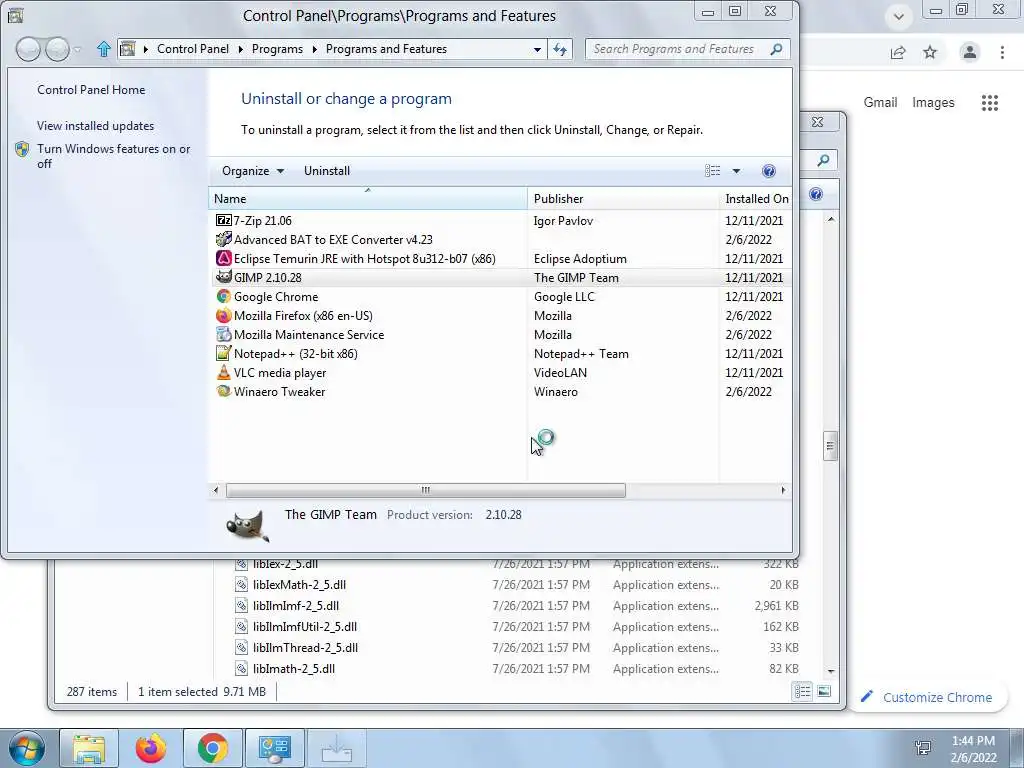Switch Explorer to large icons view
This screenshot has width=1024, height=768.
[x=824, y=692]
